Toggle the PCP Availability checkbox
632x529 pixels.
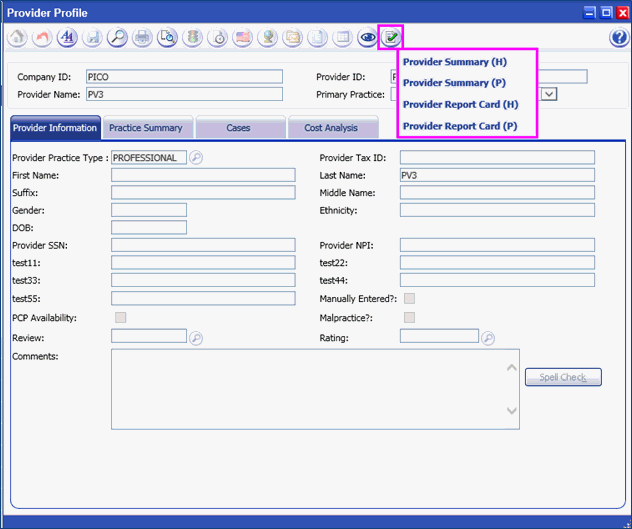tap(121, 318)
